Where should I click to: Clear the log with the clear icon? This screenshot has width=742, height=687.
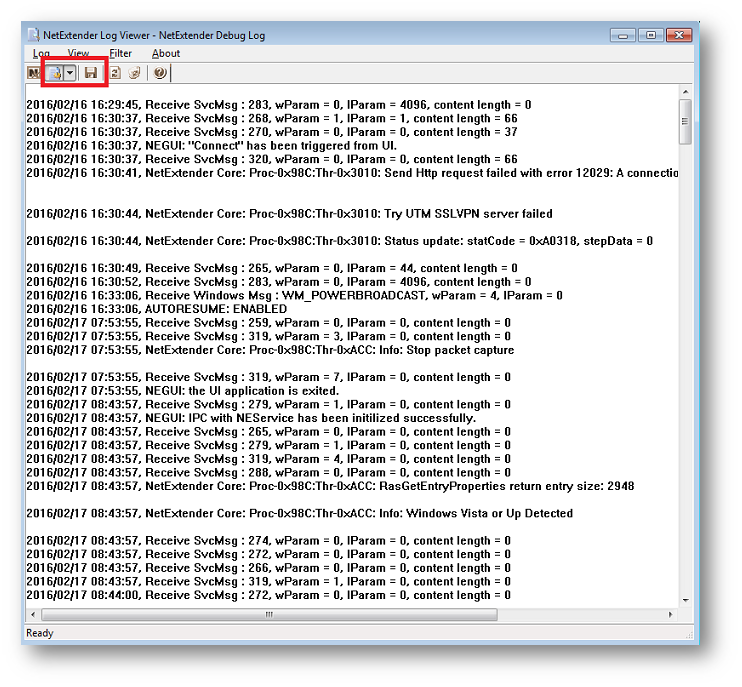click(x=135, y=73)
